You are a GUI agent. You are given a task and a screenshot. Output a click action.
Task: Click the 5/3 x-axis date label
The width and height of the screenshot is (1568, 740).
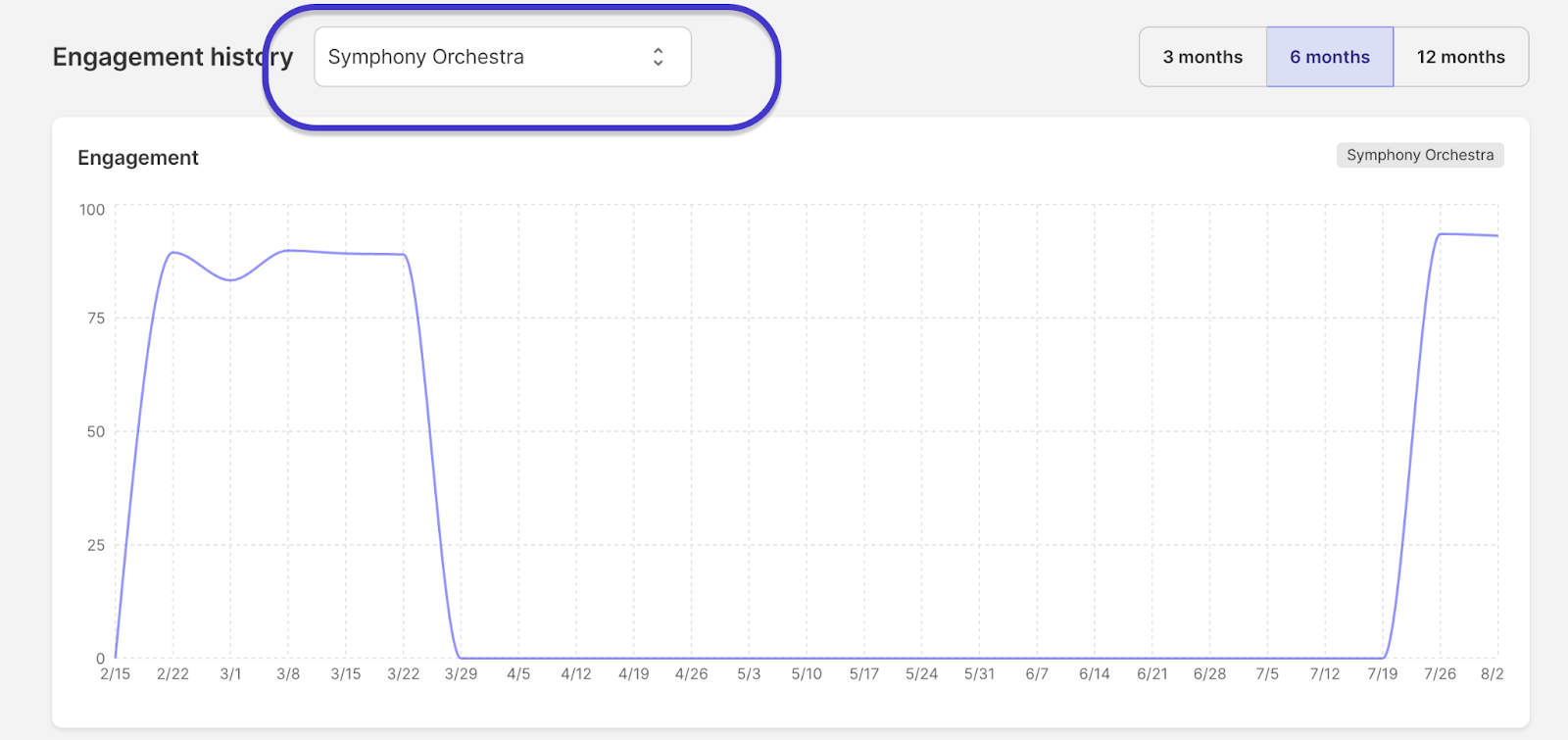point(749,674)
